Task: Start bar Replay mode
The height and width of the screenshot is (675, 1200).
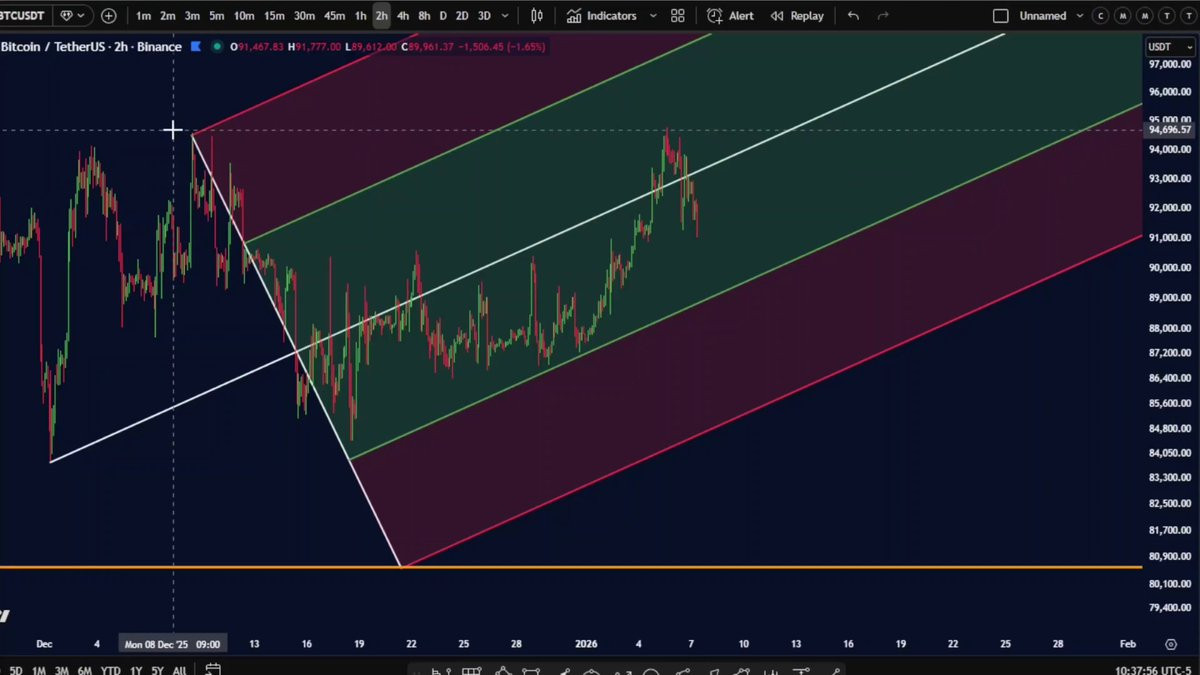Action: (x=797, y=16)
